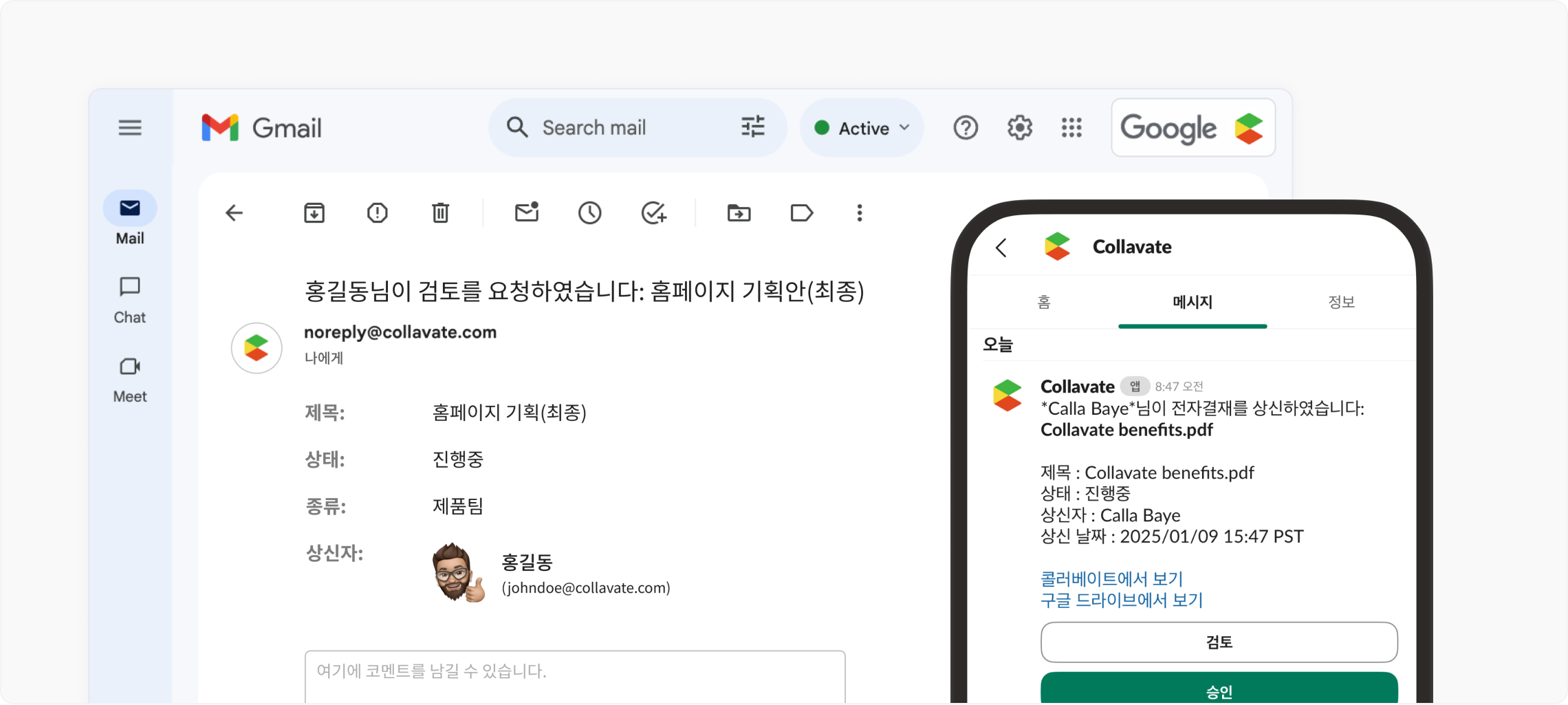Open the Google apps grid
This screenshot has height=705, width=1568.
(x=1071, y=128)
